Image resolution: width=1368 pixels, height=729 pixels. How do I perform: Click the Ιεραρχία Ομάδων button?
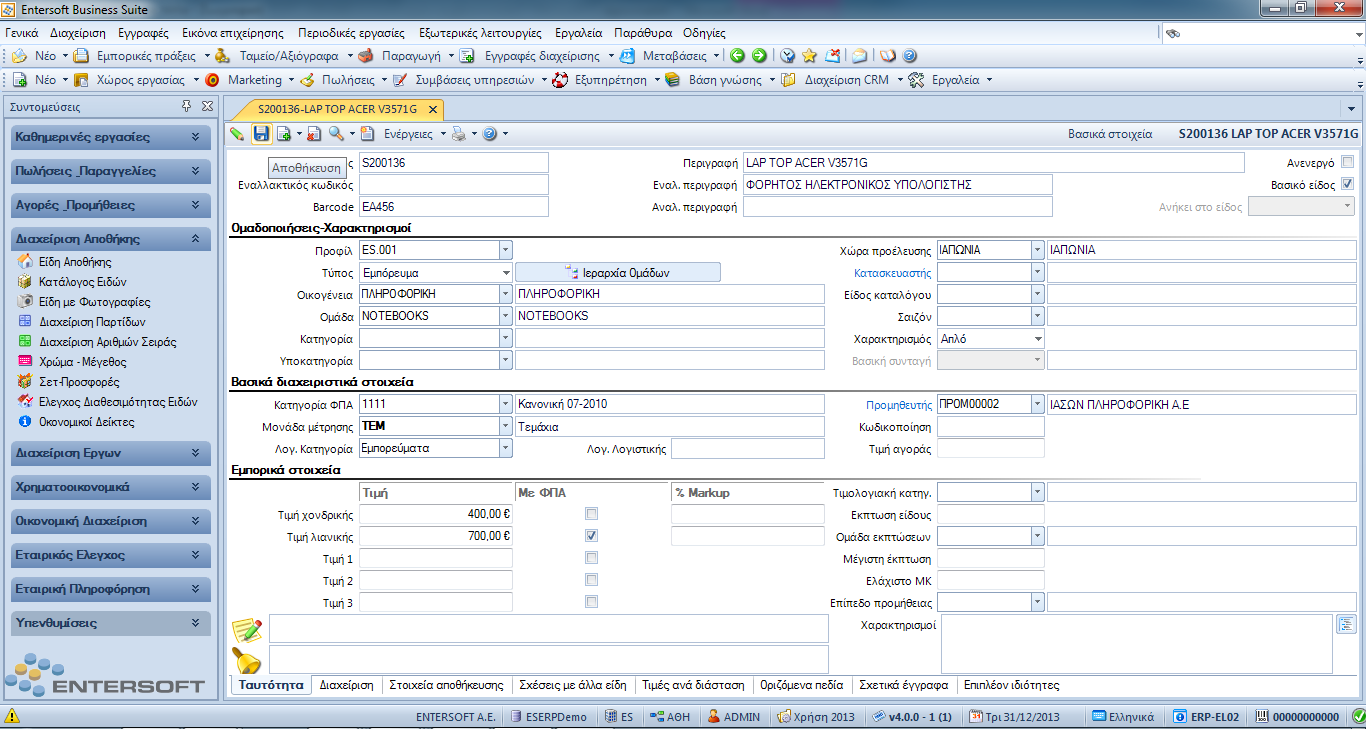618,272
